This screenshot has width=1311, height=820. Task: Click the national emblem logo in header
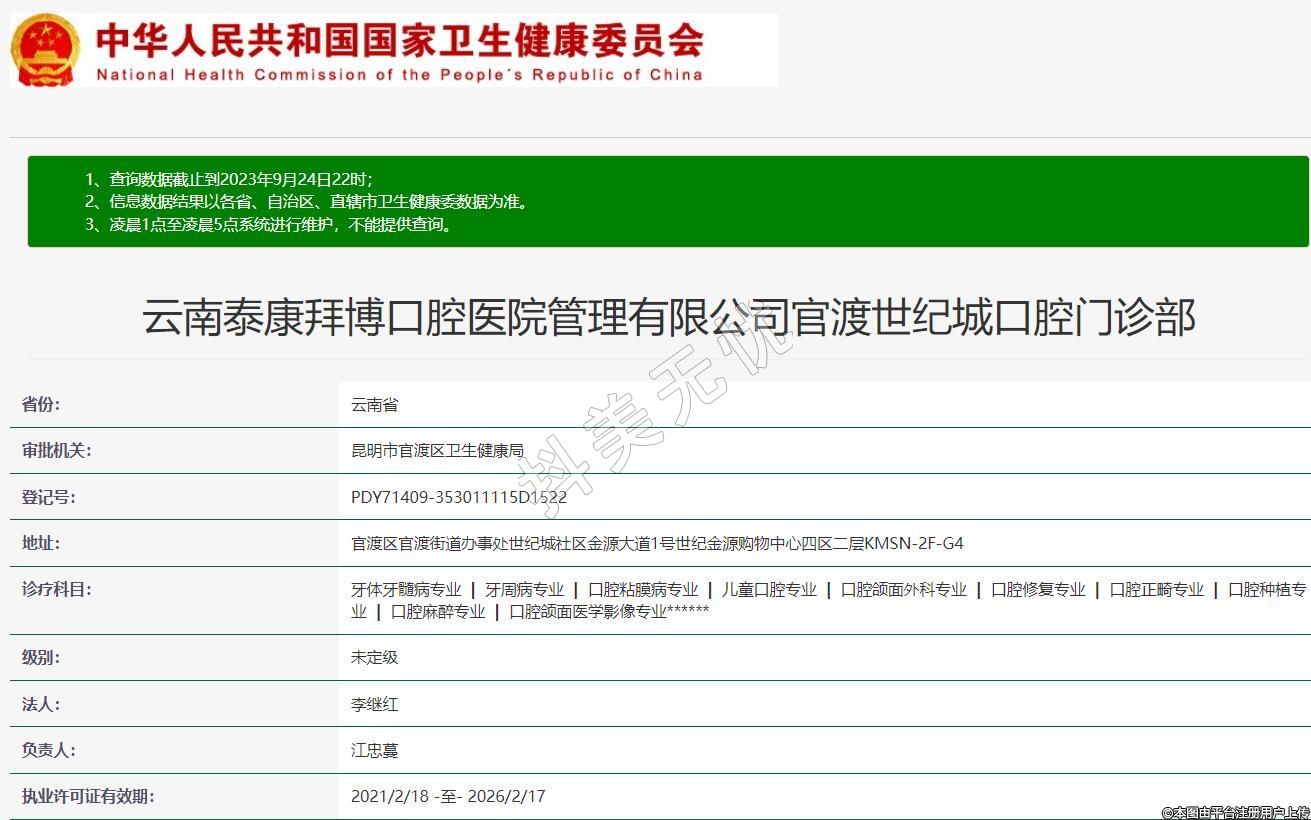(x=45, y=50)
